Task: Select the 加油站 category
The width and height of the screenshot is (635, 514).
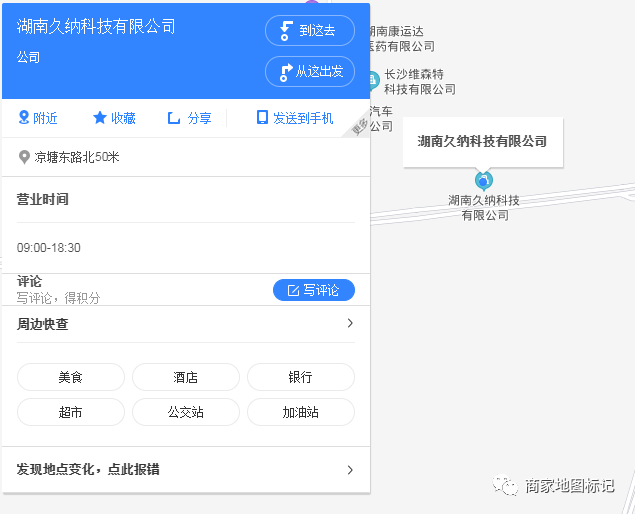Action: coord(300,412)
